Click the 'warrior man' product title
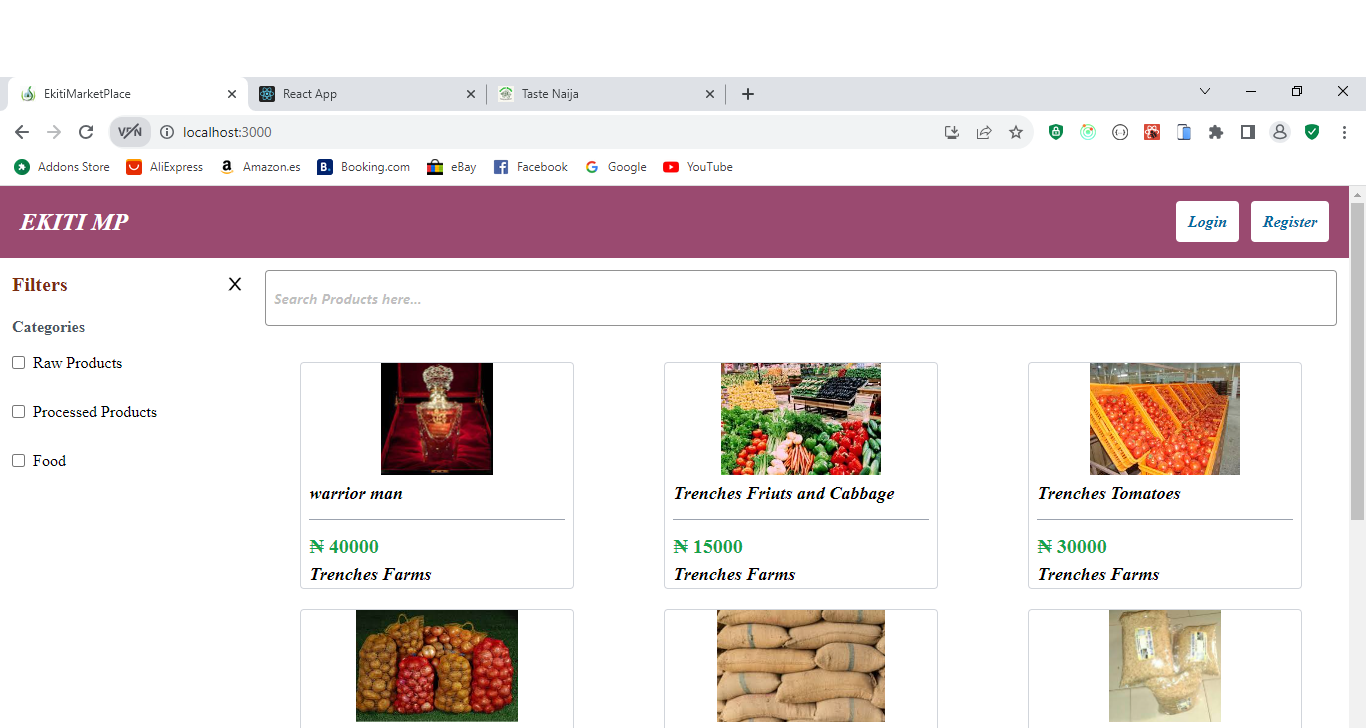The image size is (1366, 728). click(x=356, y=493)
